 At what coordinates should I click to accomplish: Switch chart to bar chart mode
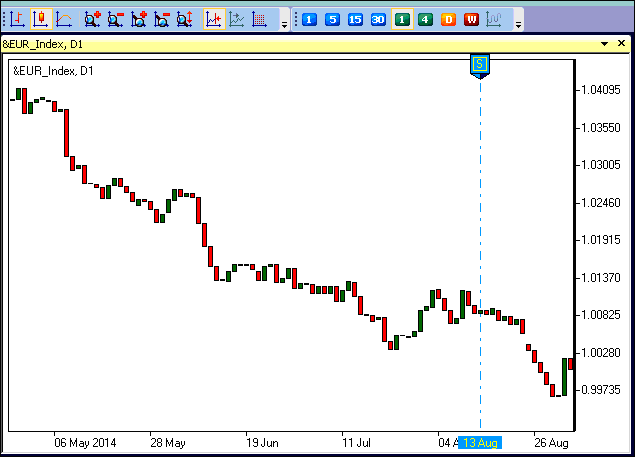coord(16,19)
